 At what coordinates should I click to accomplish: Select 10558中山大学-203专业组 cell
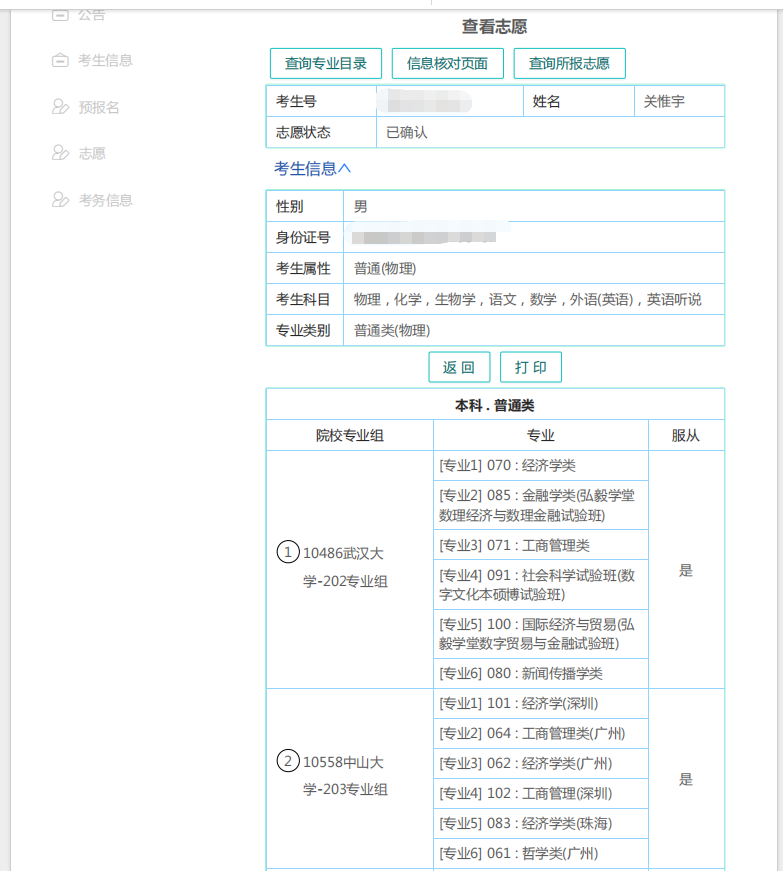click(x=350, y=778)
